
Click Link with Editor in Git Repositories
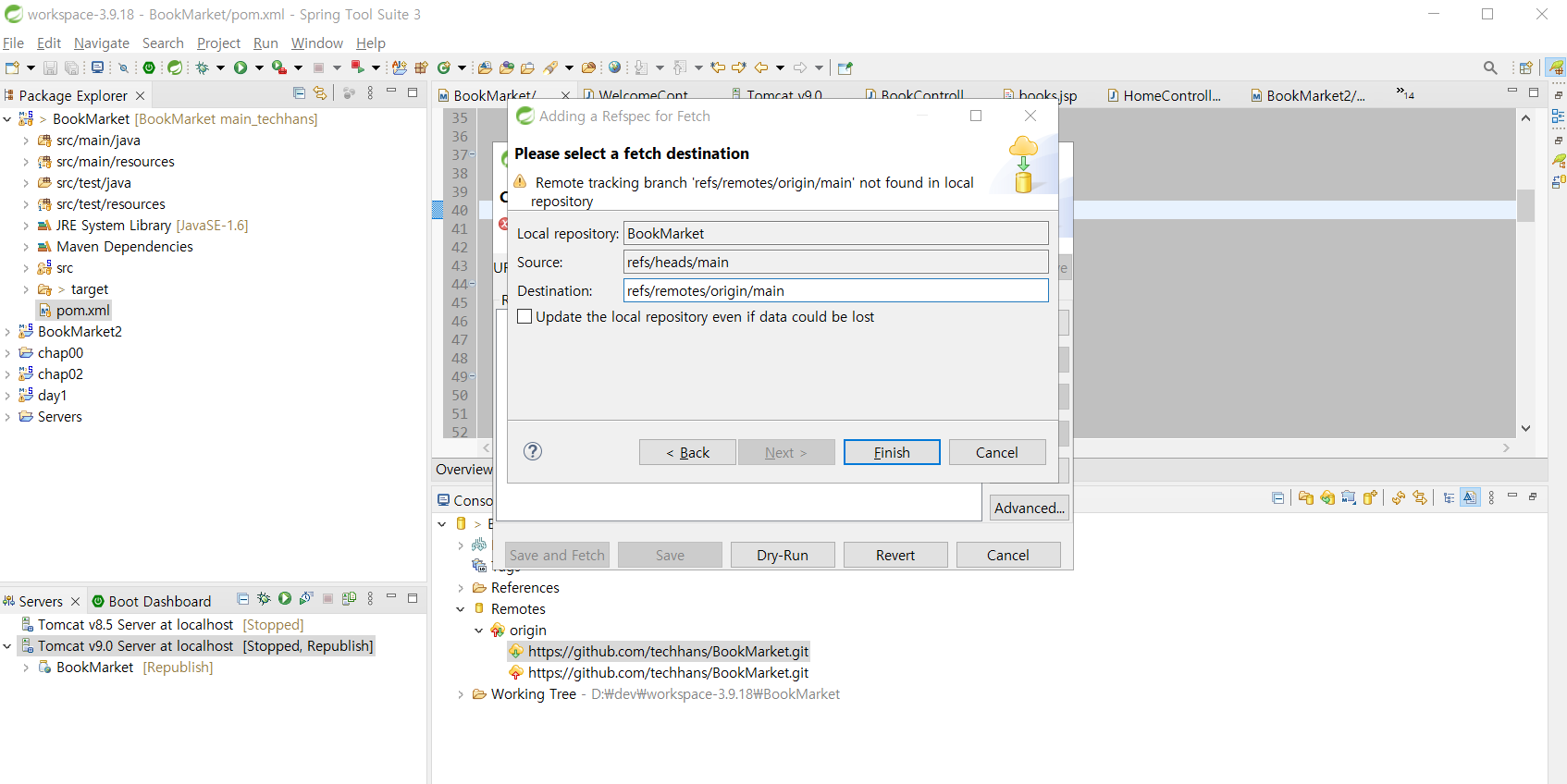coord(1420,497)
